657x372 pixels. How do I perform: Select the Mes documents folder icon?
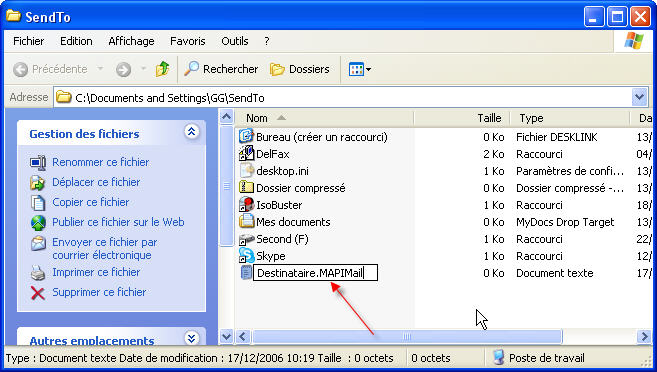[246, 221]
